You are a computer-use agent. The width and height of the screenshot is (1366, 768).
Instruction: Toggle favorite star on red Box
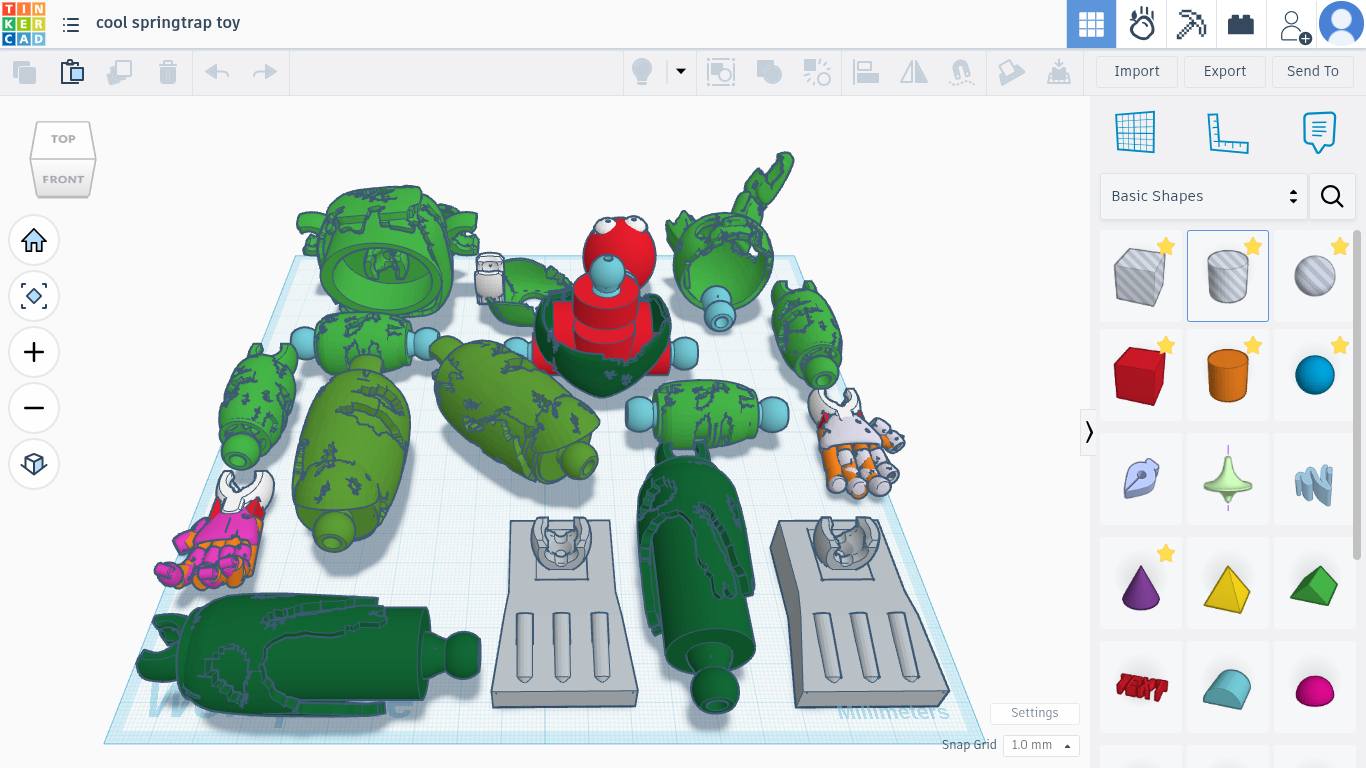tap(1166, 345)
